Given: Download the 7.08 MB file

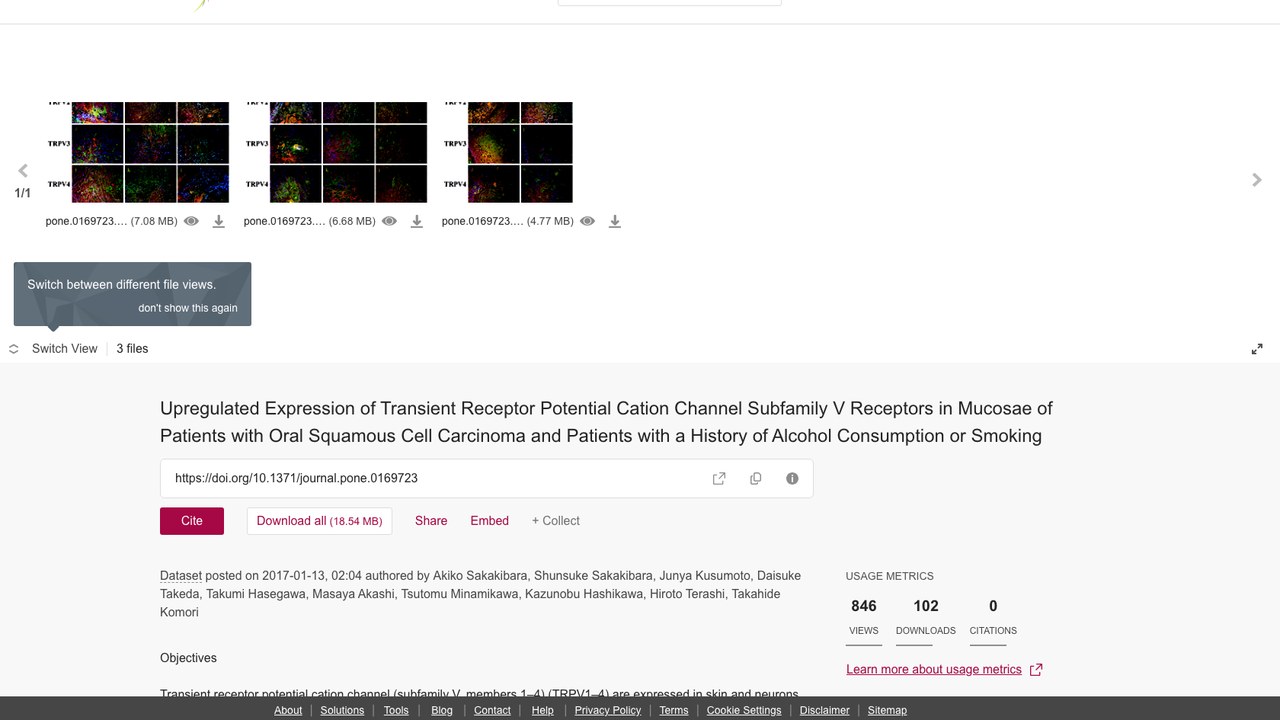Looking at the screenshot, I should [218, 221].
